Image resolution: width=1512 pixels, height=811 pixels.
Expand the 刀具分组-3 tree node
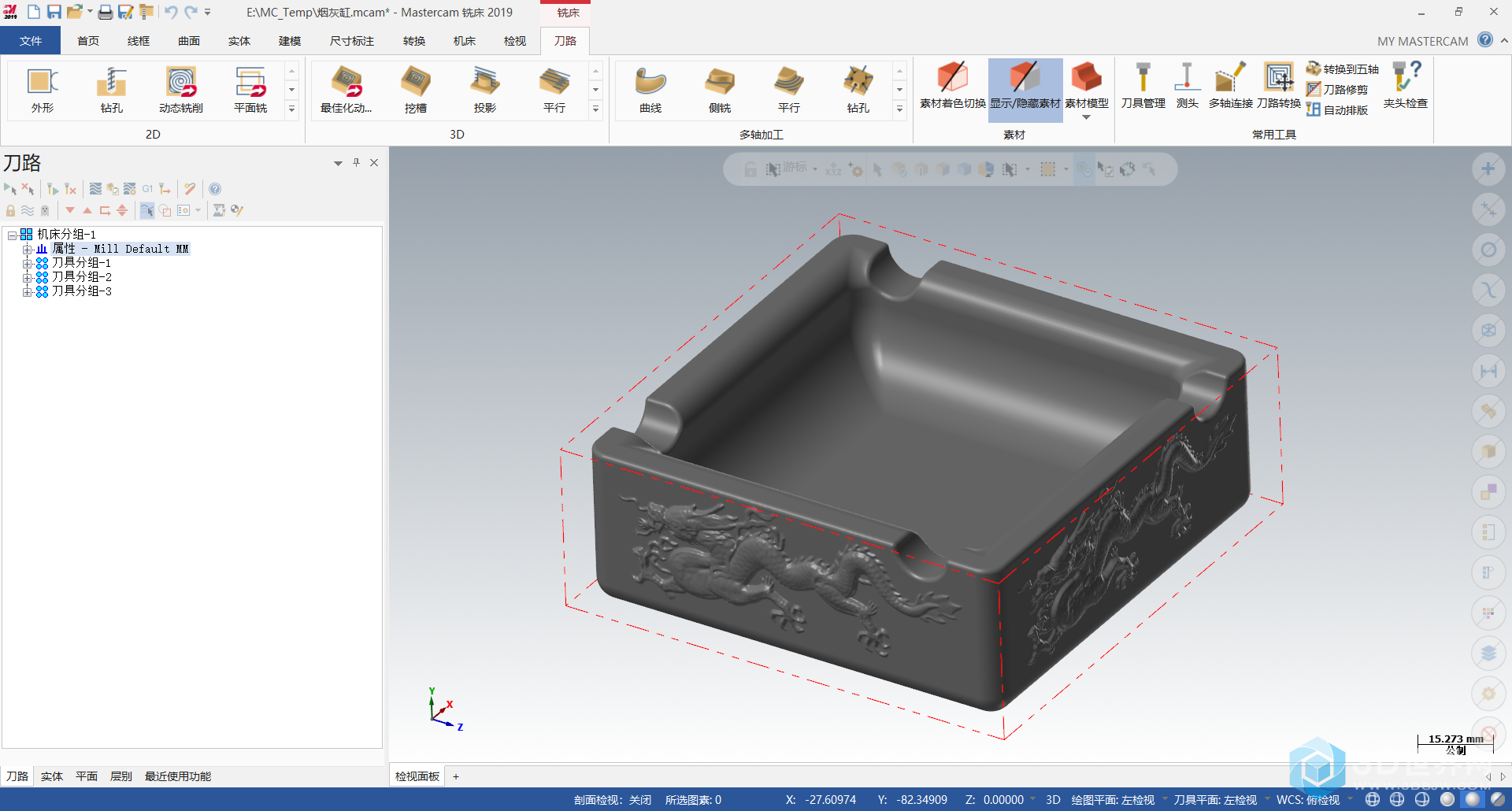click(27, 291)
